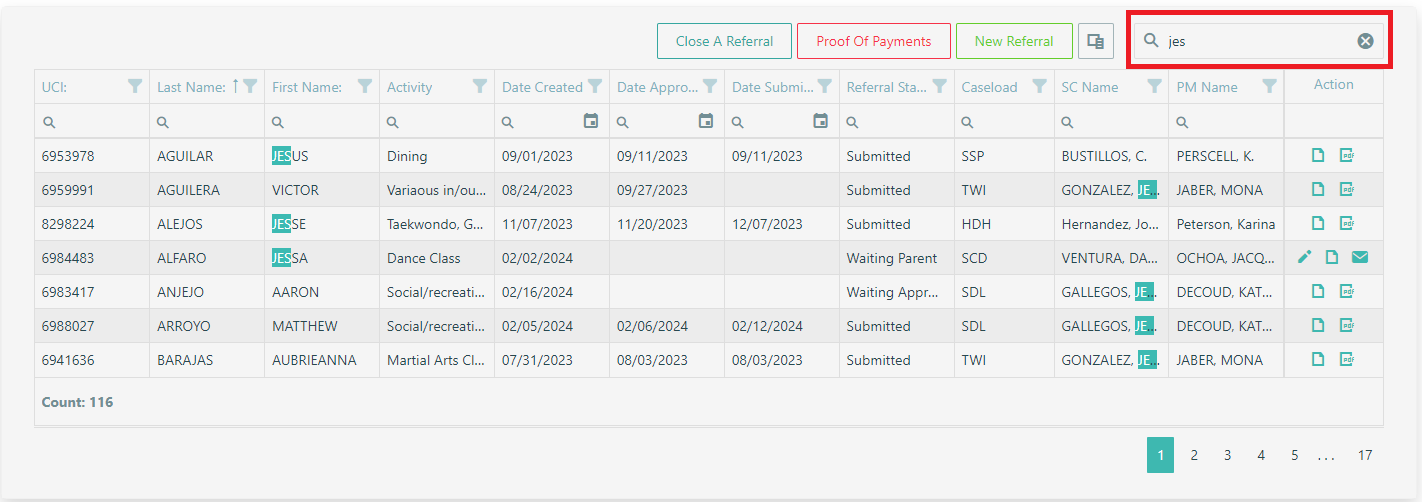
Task: Click the envelope email icon in ALFARO row
Action: 1360,258
